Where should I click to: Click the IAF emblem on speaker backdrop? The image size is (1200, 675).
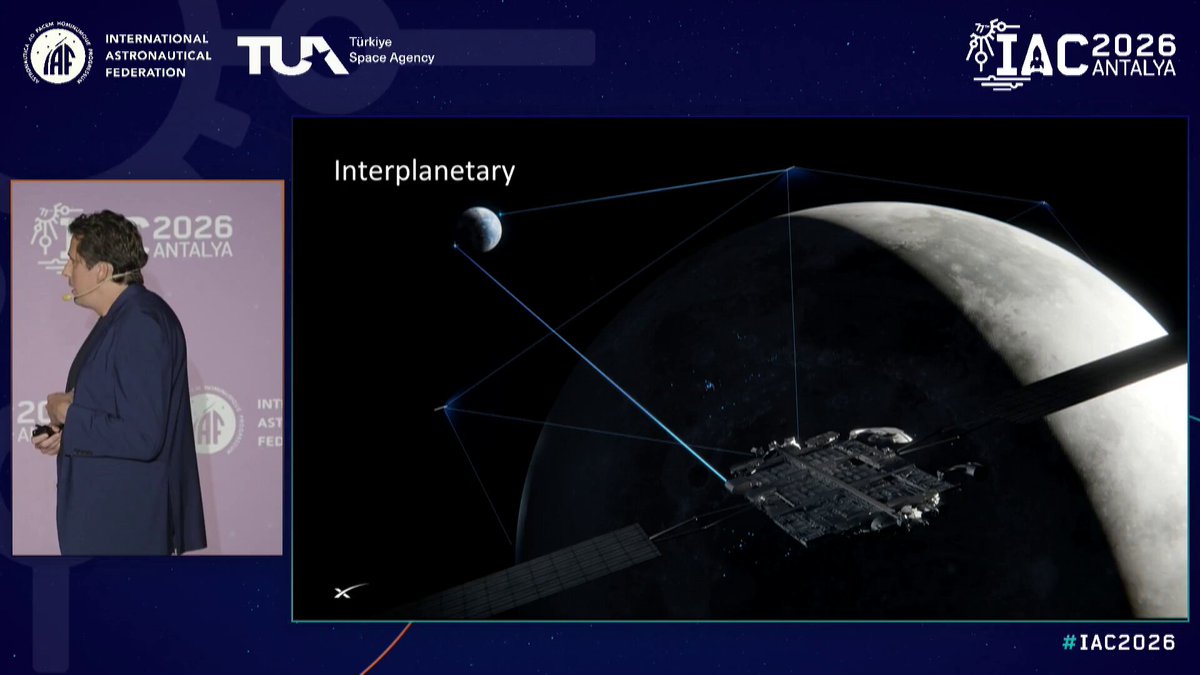tap(213, 423)
